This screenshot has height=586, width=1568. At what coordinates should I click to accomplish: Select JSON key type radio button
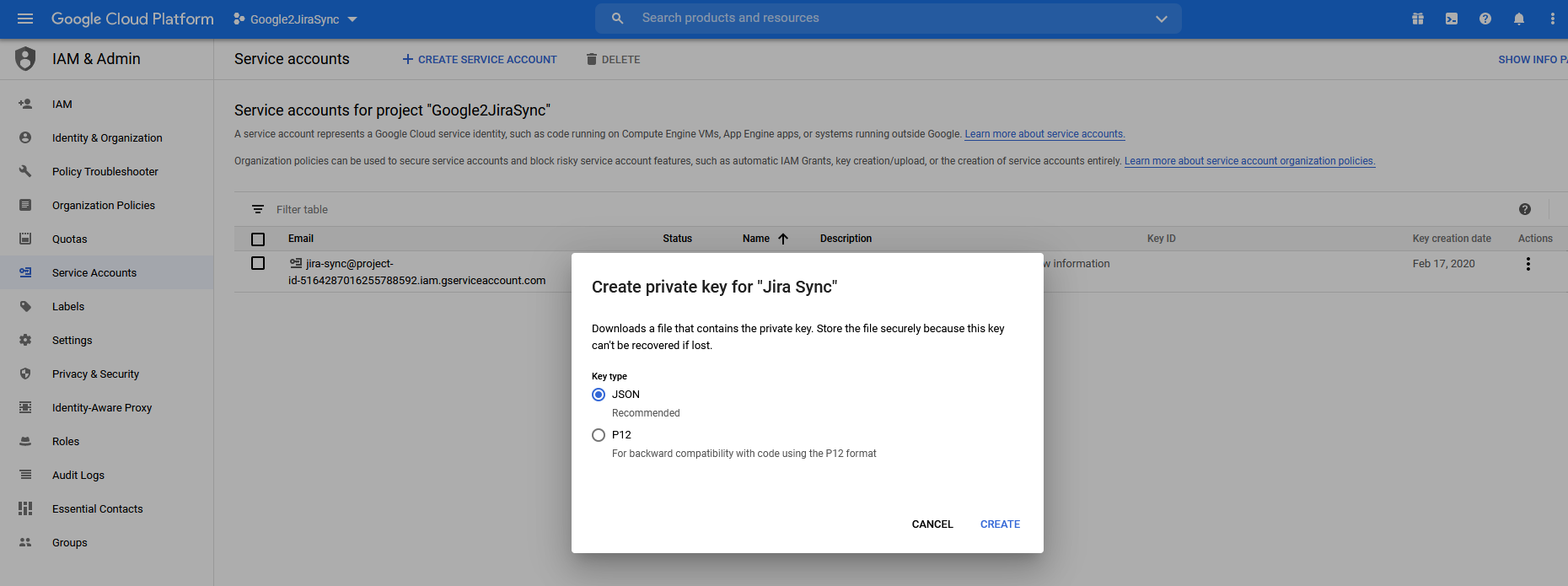click(599, 395)
